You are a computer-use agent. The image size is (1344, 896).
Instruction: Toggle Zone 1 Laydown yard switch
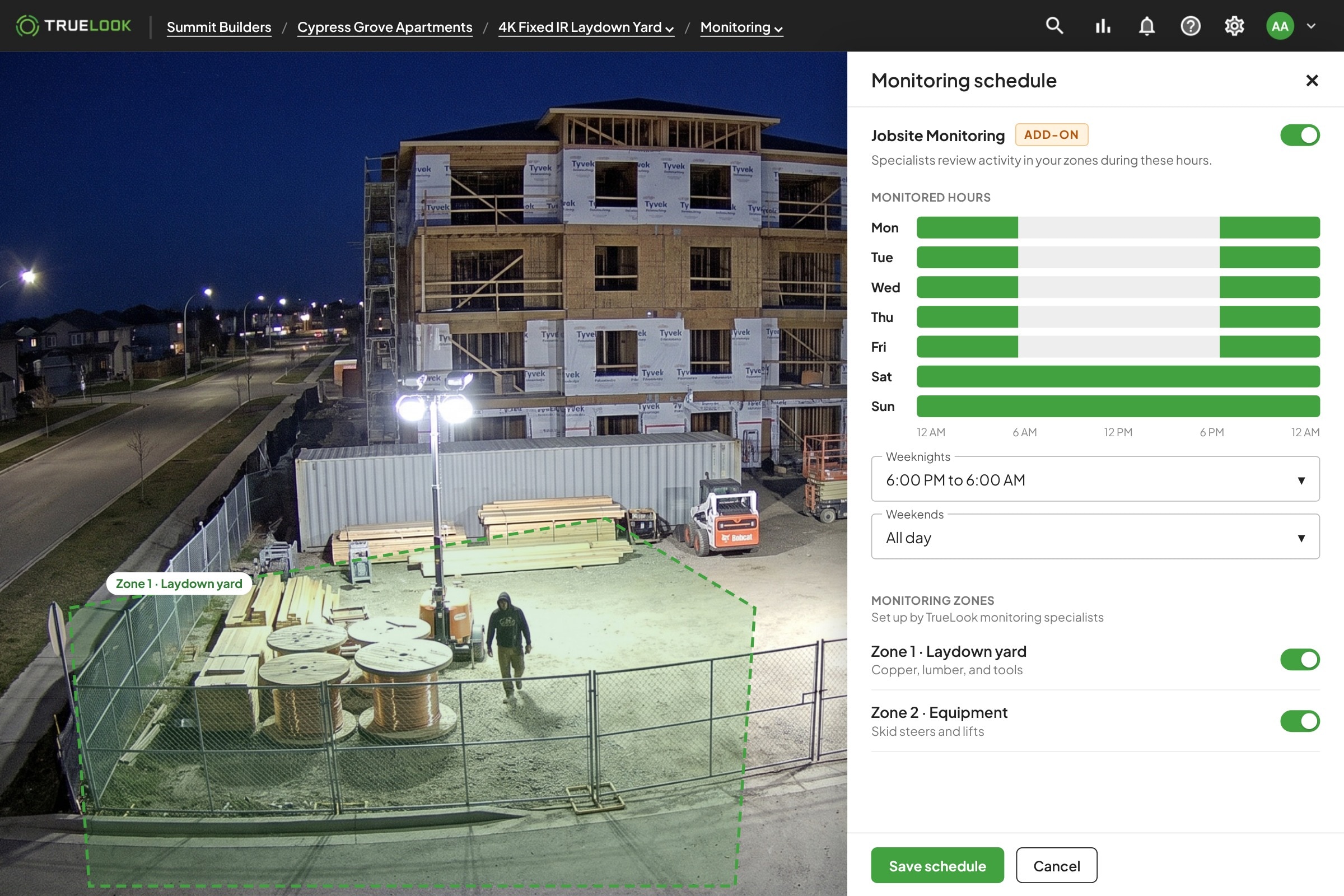click(1299, 660)
